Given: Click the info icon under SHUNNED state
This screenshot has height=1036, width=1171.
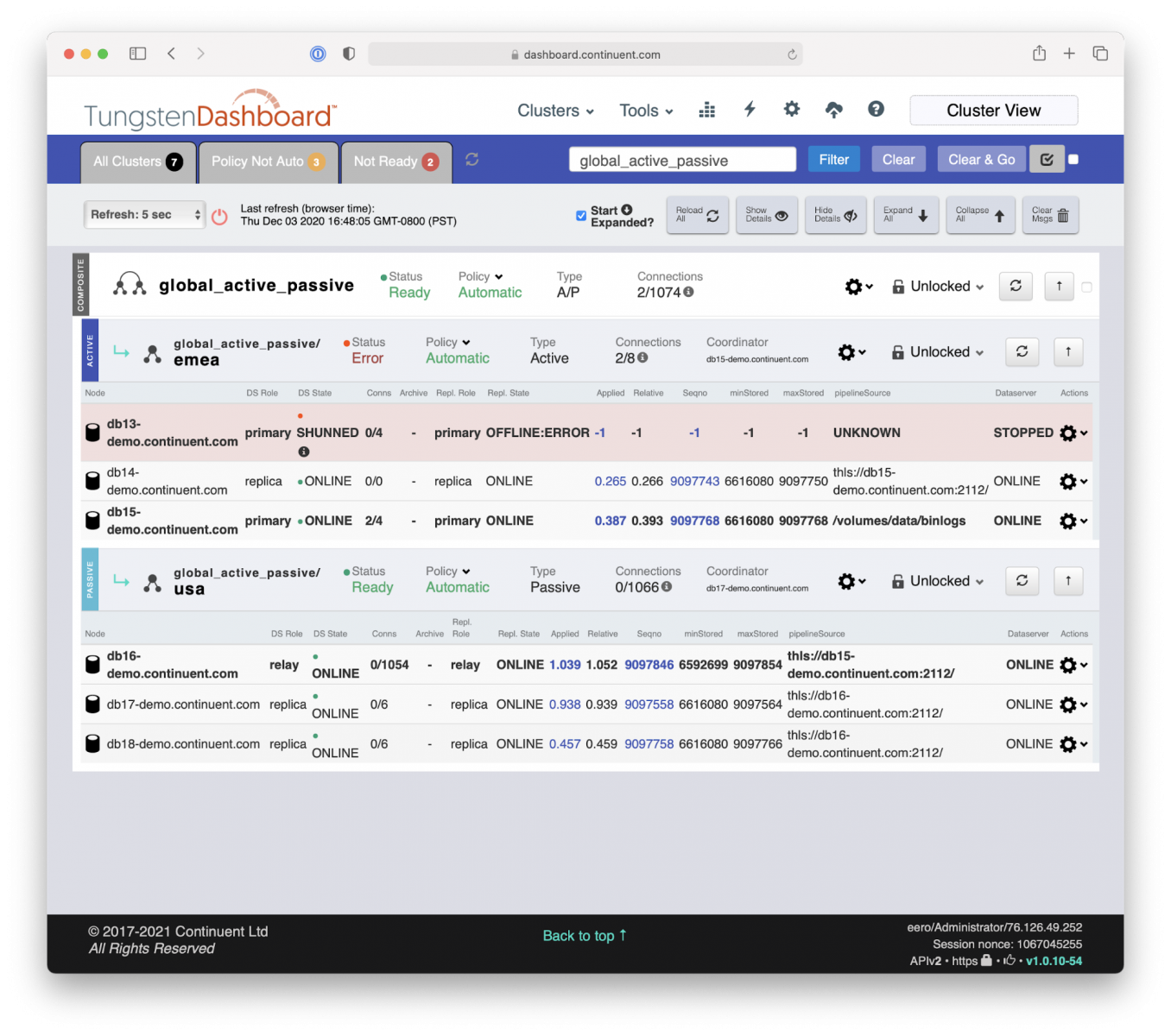Looking at the screenshot, I should click(303, 452).
